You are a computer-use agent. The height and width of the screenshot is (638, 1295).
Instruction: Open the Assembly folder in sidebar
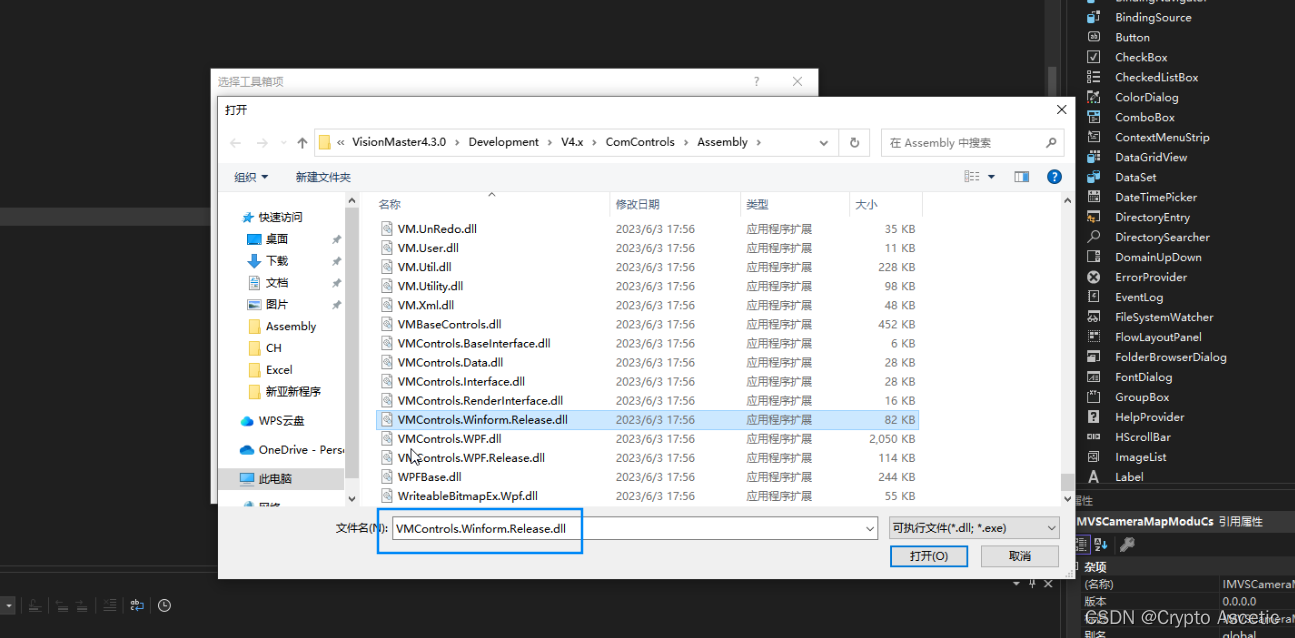point(281,327)
